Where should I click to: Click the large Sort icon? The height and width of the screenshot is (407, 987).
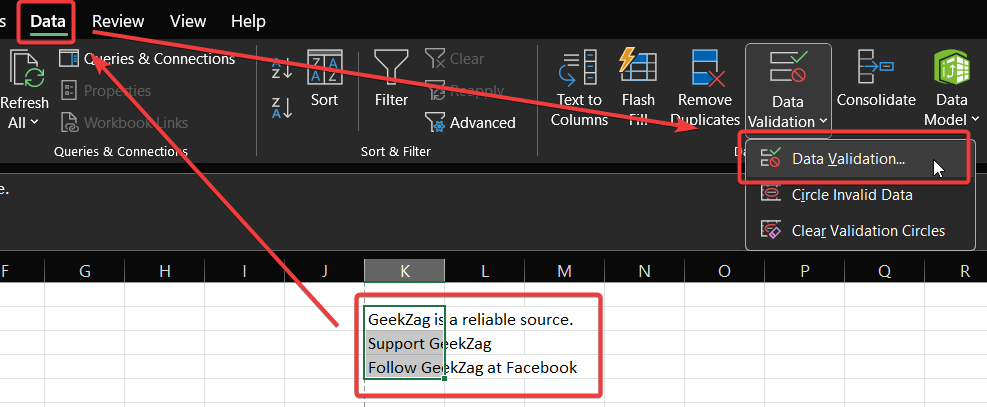coord(324,78)
